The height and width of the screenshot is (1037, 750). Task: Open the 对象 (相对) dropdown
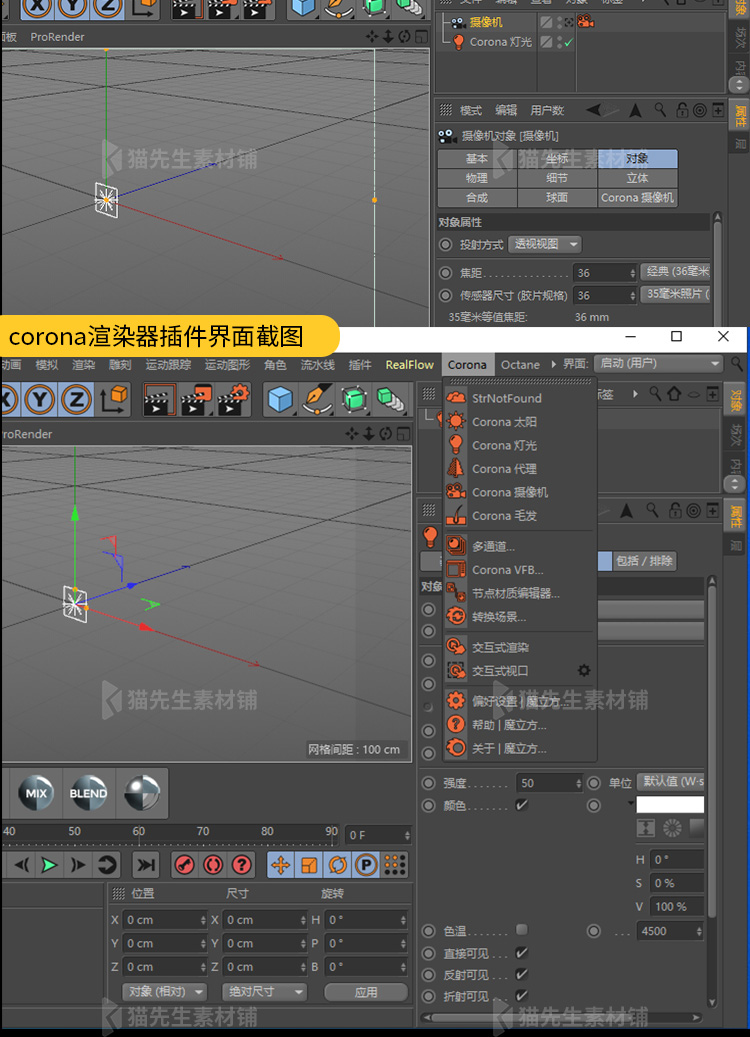(165, 992)
